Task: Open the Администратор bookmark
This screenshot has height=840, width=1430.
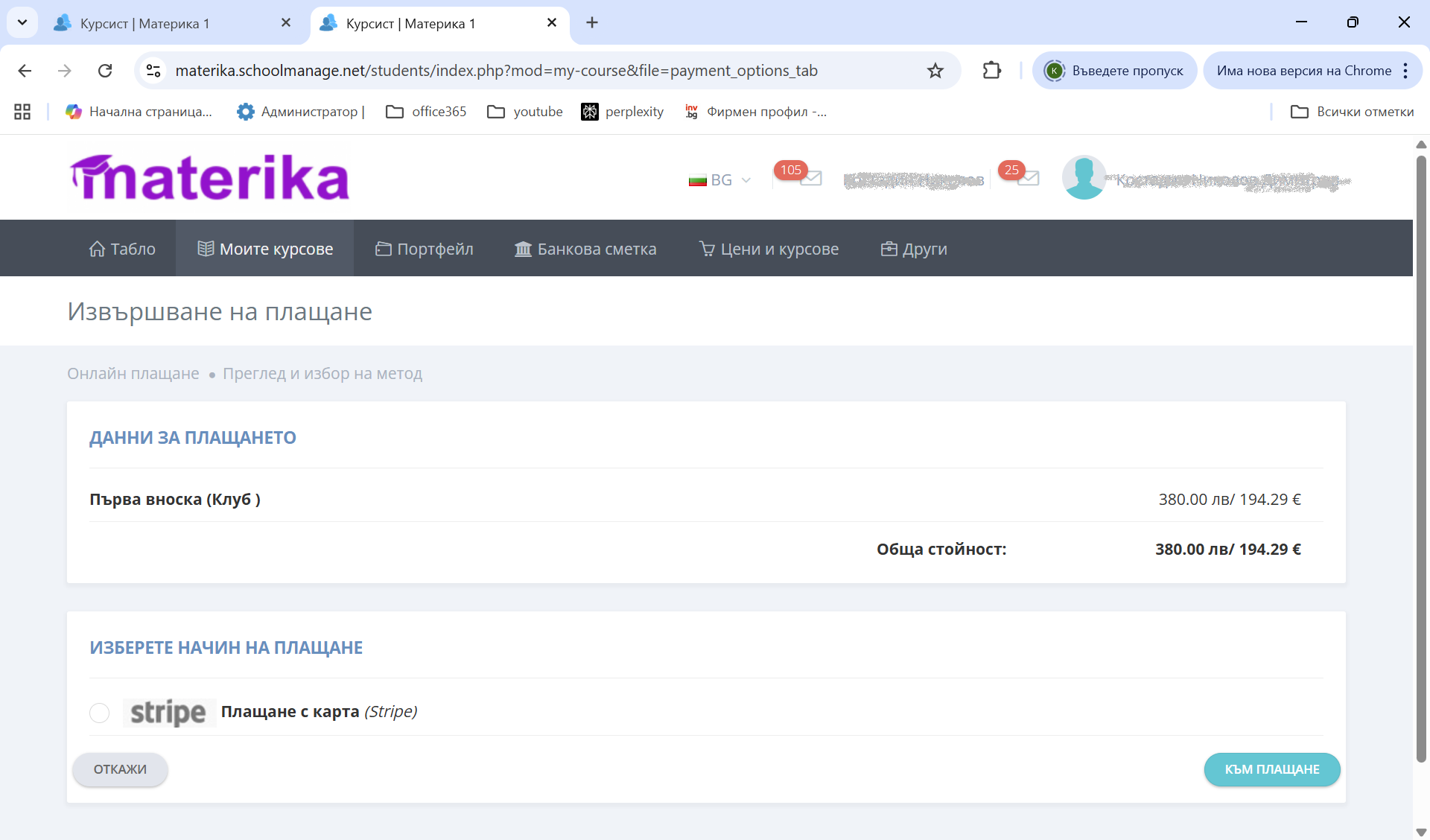Action: [301, 112]
